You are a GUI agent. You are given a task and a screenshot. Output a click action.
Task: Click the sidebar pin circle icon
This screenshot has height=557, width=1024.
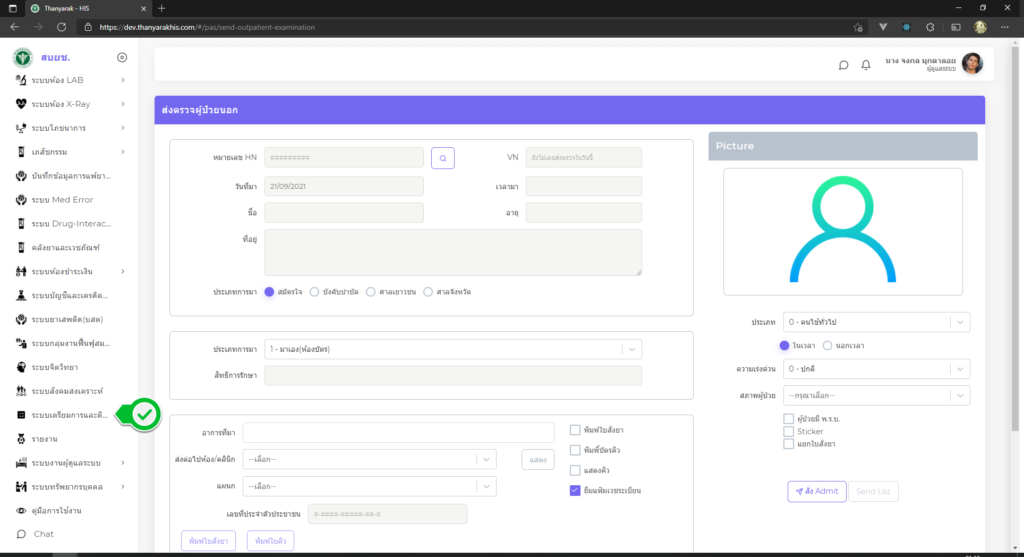(122, 58)
